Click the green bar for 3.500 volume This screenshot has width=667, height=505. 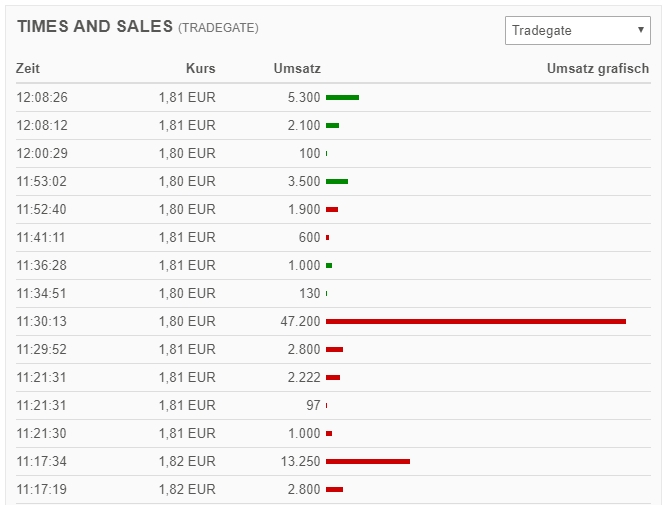click(337, 181)
